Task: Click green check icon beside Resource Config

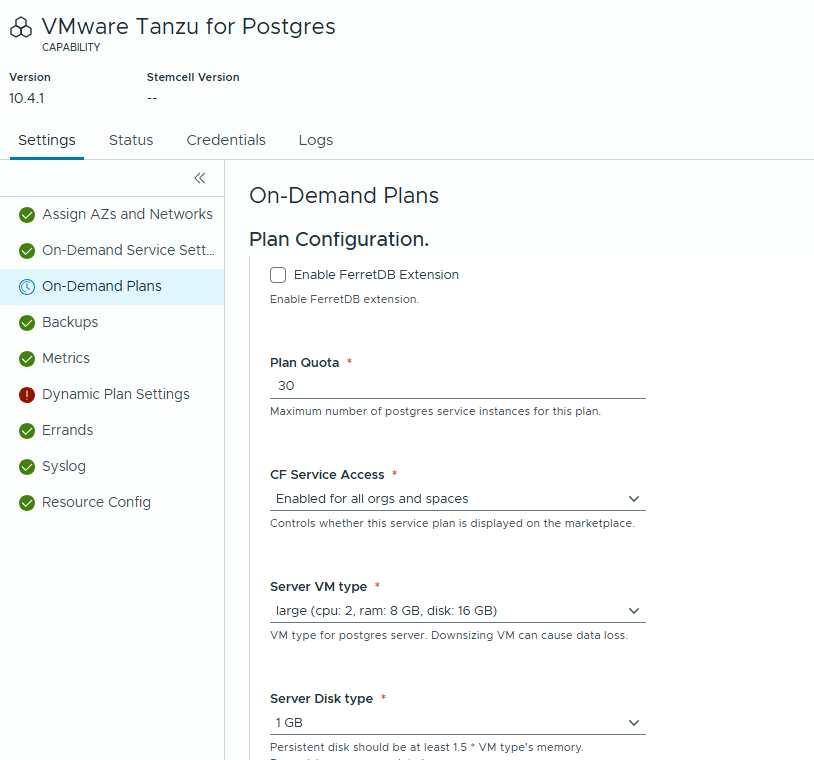Action: point(27,503)
